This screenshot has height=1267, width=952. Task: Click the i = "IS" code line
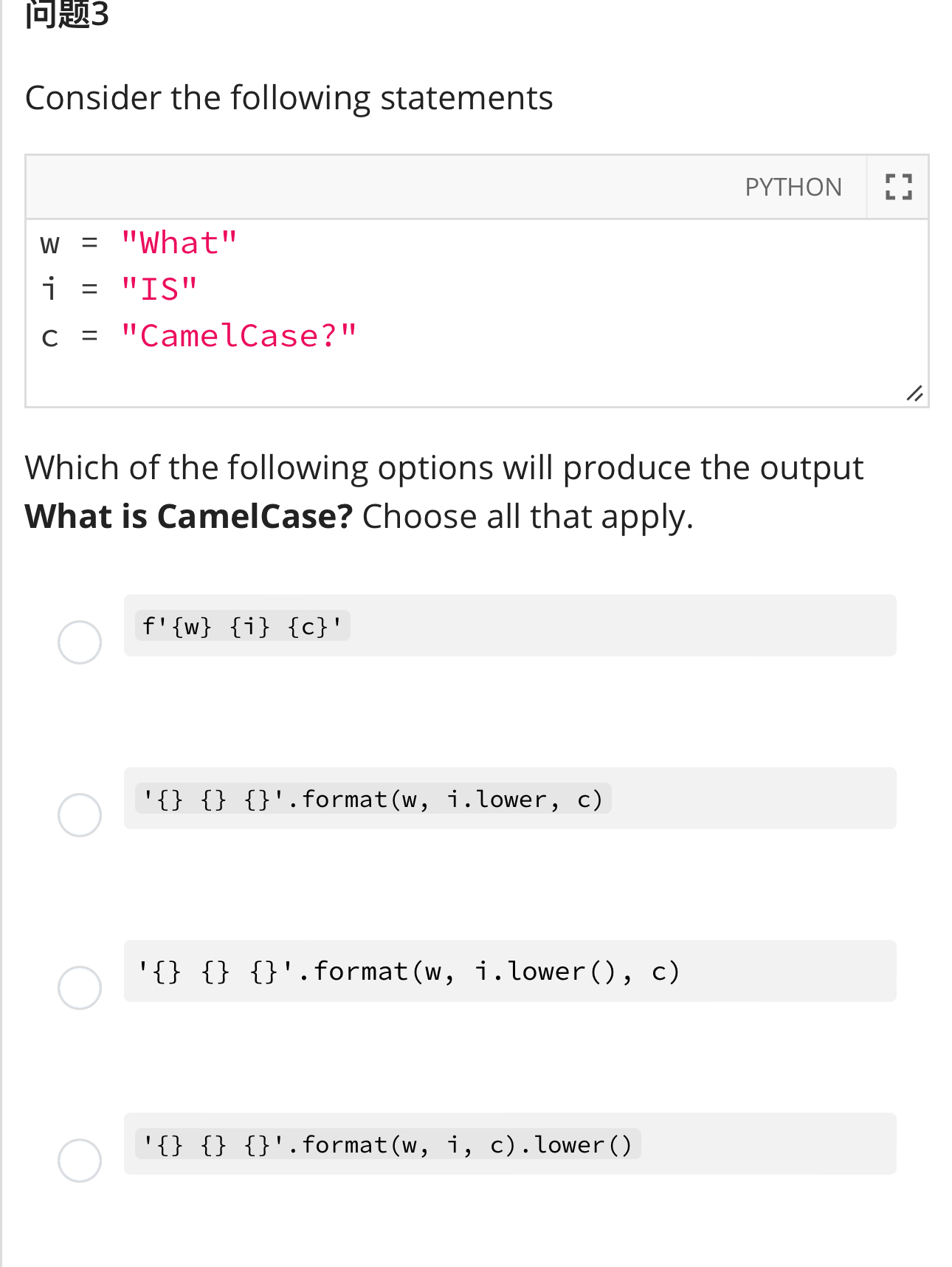click(x=120, y=289)
